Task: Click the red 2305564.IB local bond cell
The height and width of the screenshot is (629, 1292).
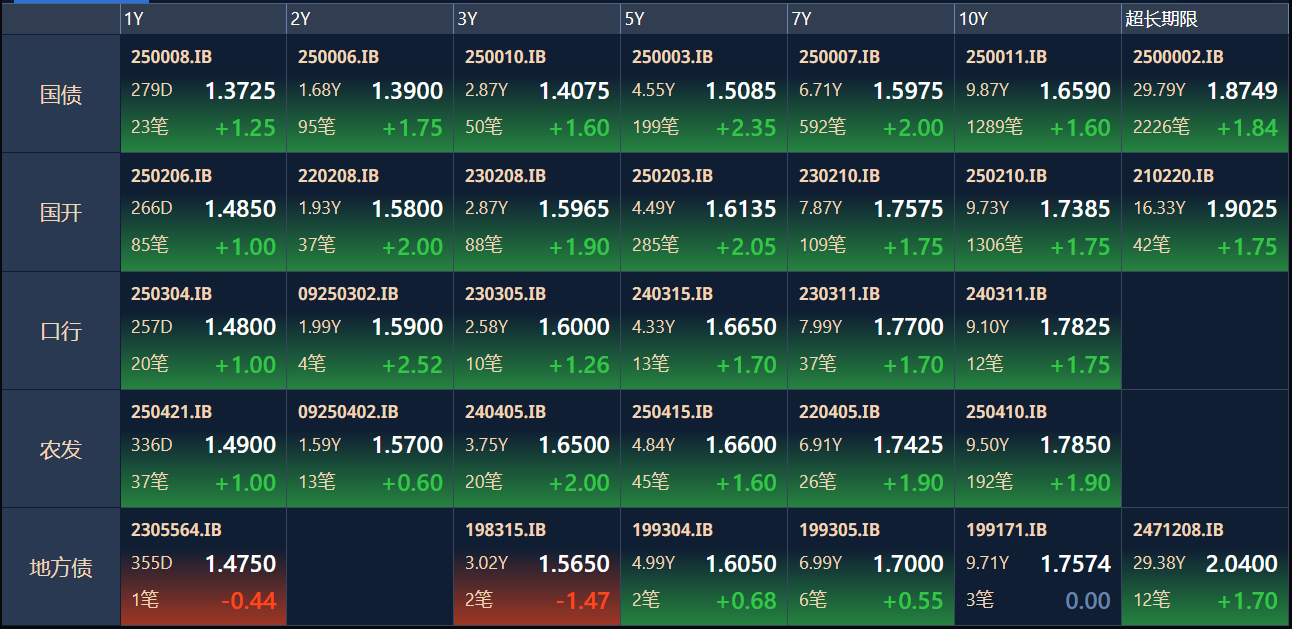Action: pyautogui.click(x=203, y=567)
